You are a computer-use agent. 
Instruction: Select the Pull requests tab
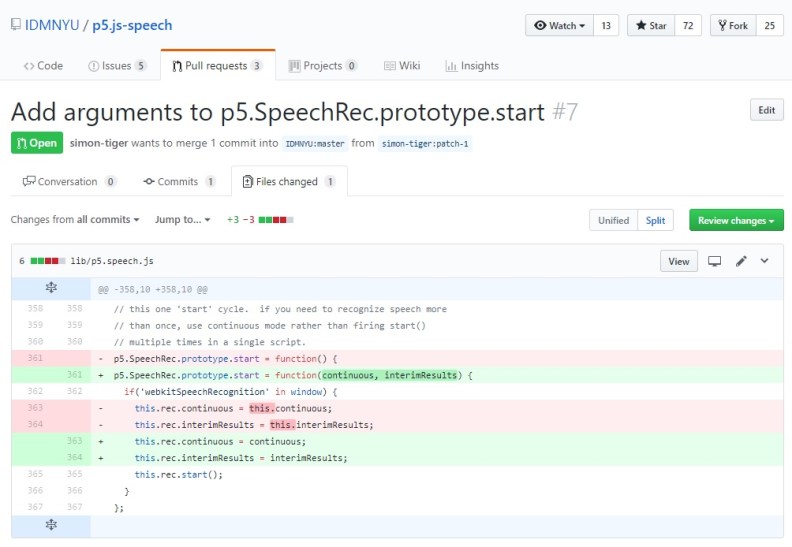[x=218, y=66]
